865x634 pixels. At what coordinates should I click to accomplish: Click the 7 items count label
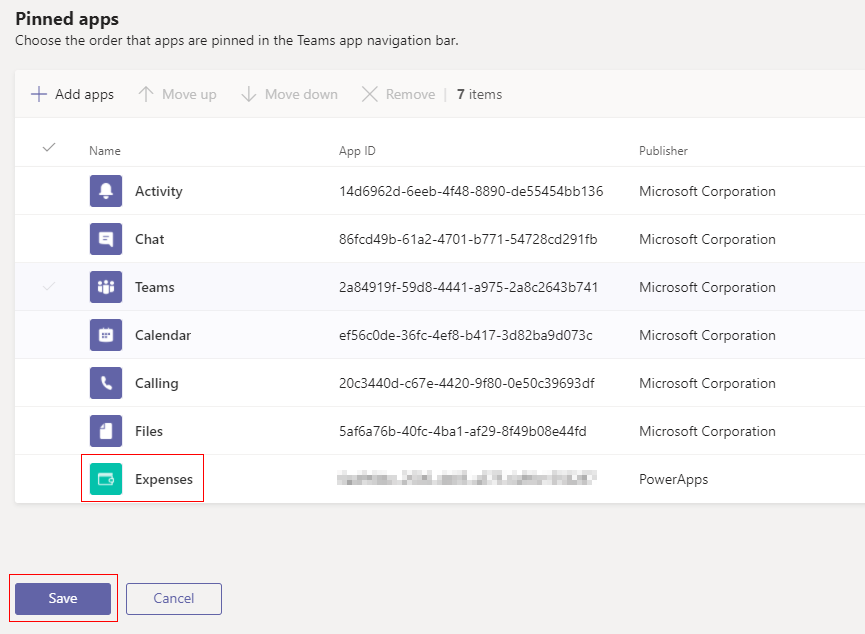479,94
